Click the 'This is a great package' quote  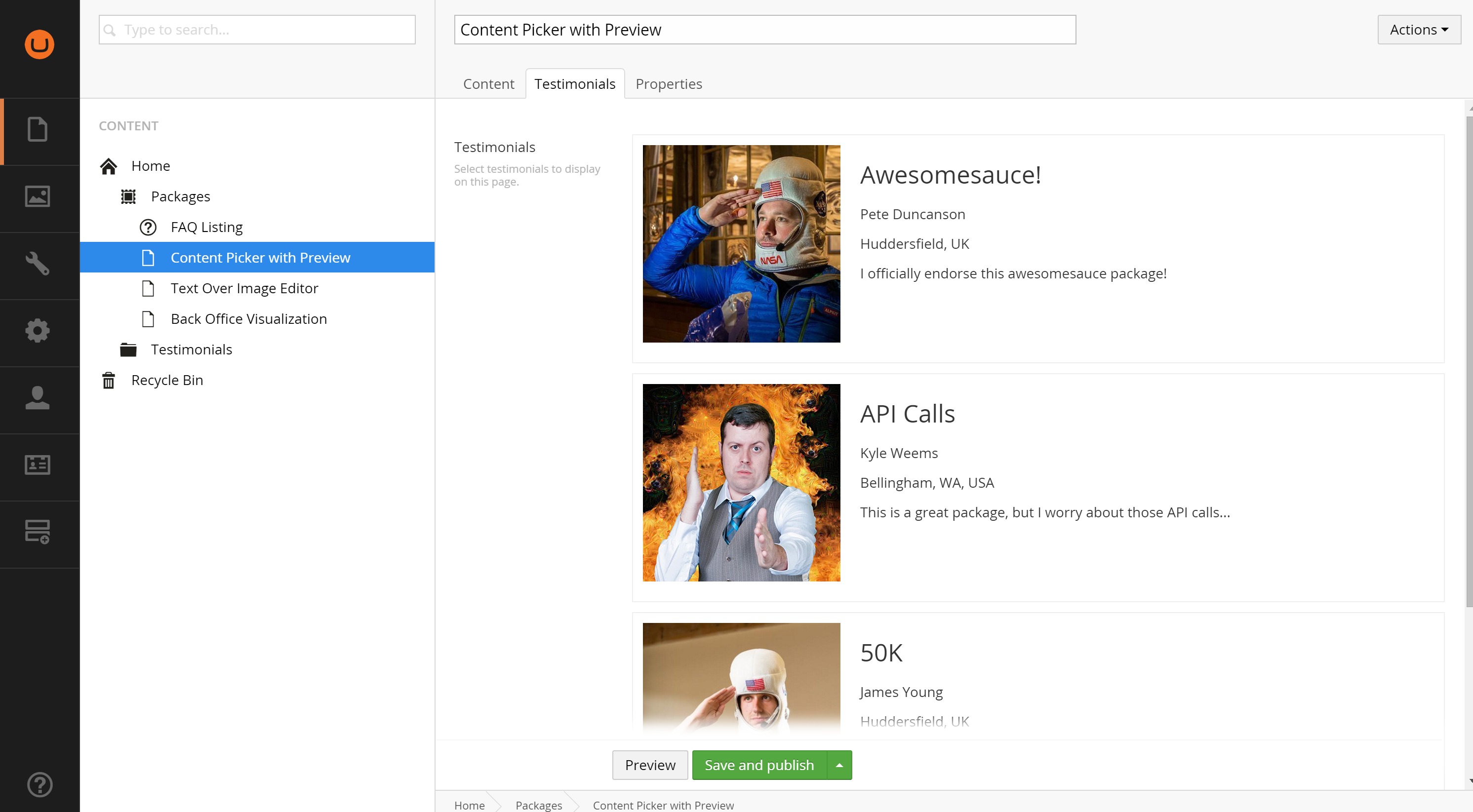pyautogui.click(x=1045, y=512)
